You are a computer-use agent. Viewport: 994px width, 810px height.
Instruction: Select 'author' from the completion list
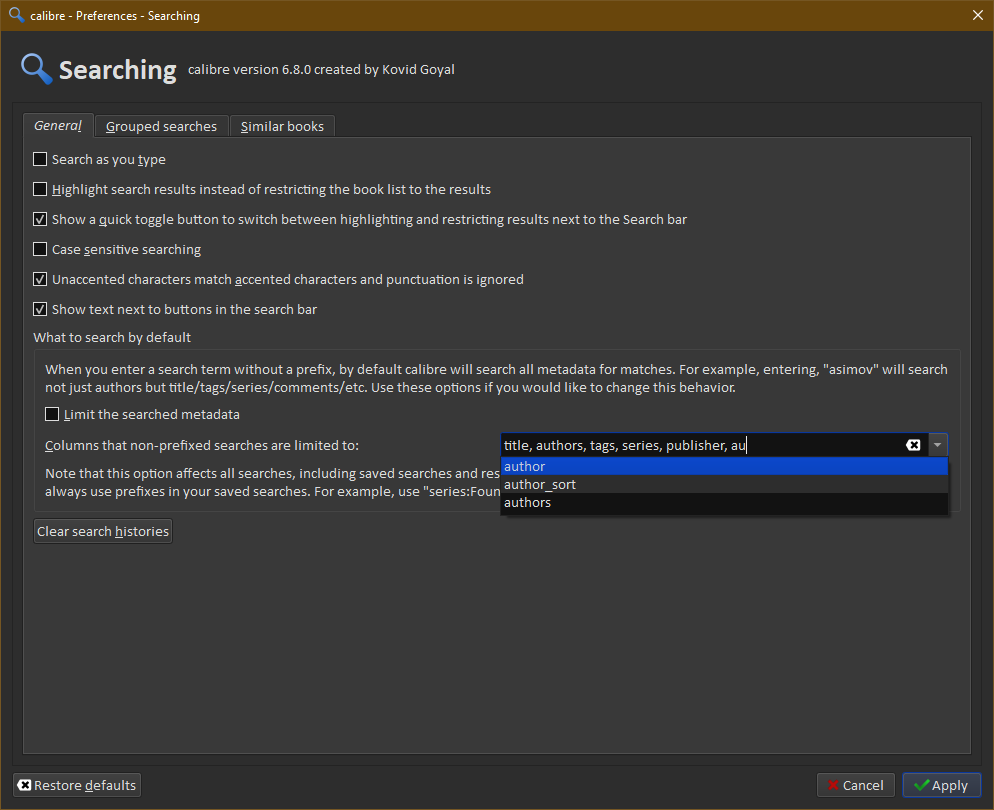point(724,466)
